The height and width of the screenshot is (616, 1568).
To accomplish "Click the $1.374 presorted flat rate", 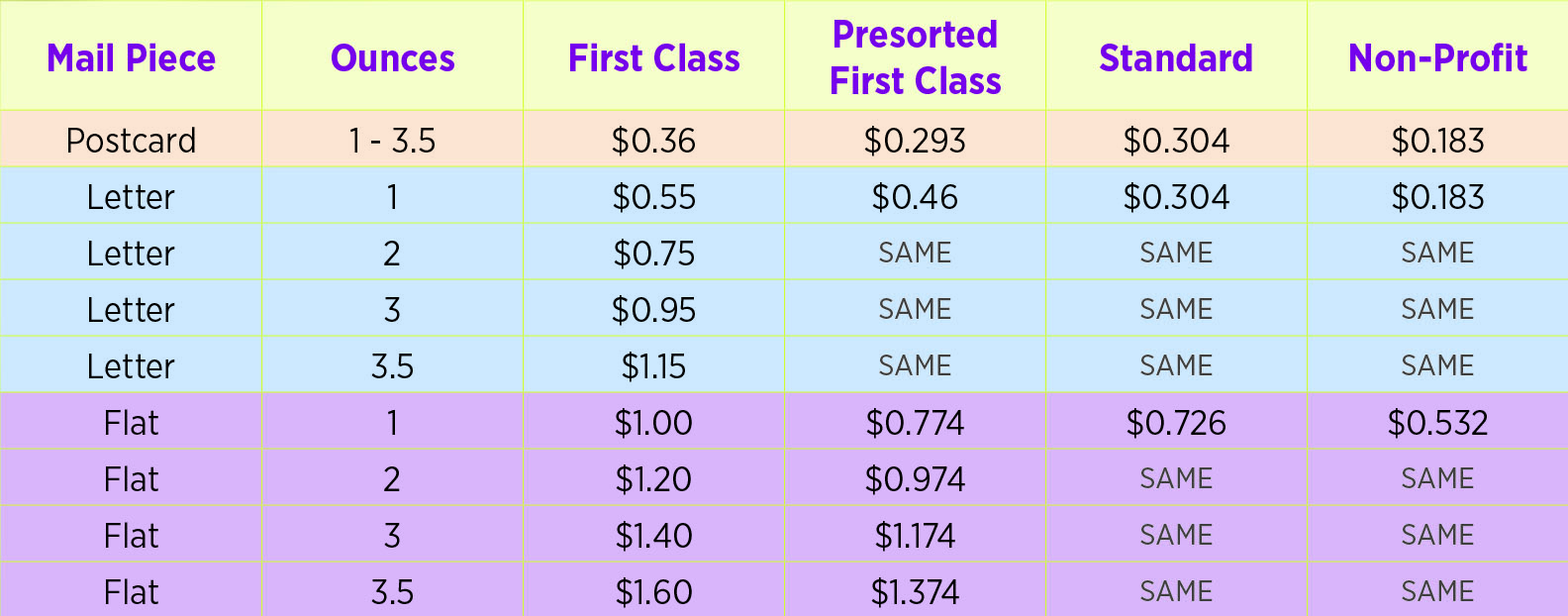I will (916, 592).
